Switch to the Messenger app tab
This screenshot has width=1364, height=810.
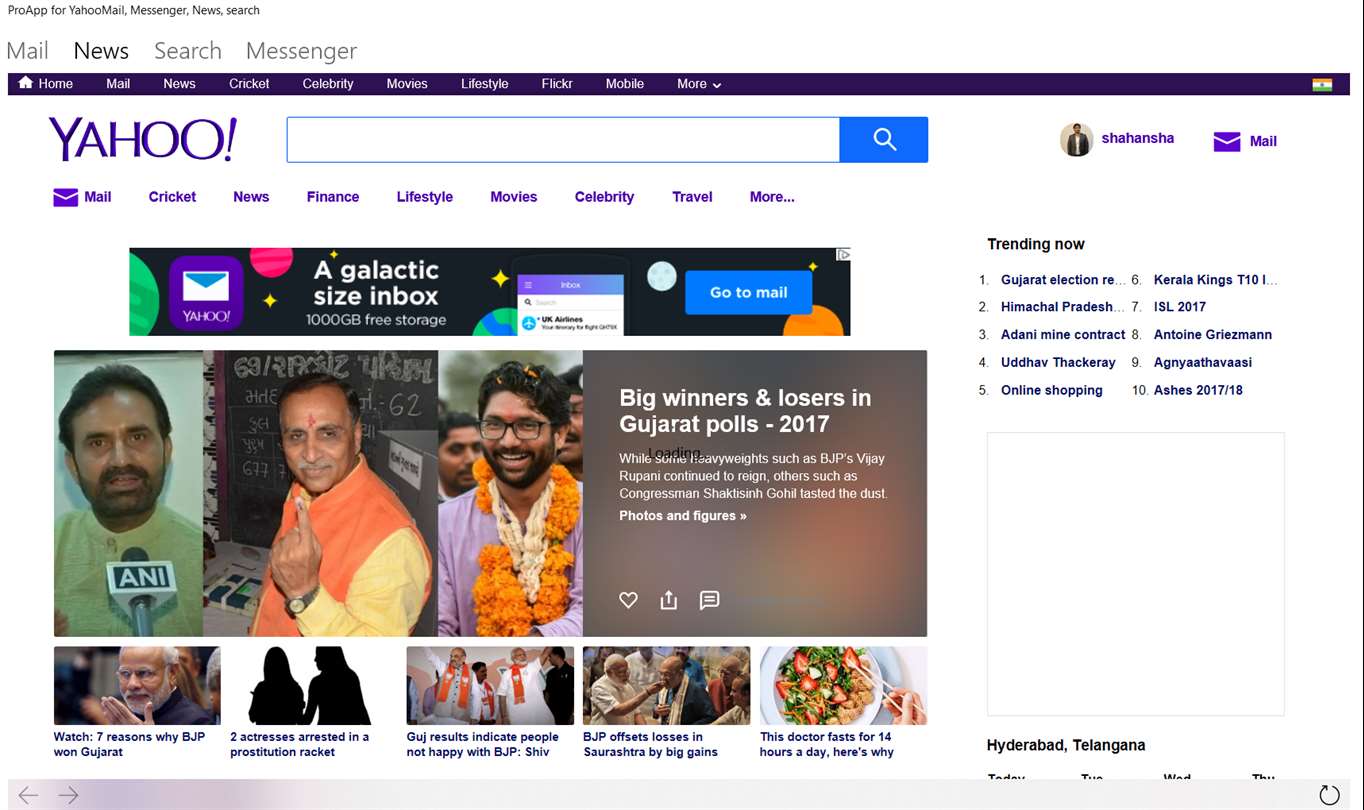tap(301, 51)
